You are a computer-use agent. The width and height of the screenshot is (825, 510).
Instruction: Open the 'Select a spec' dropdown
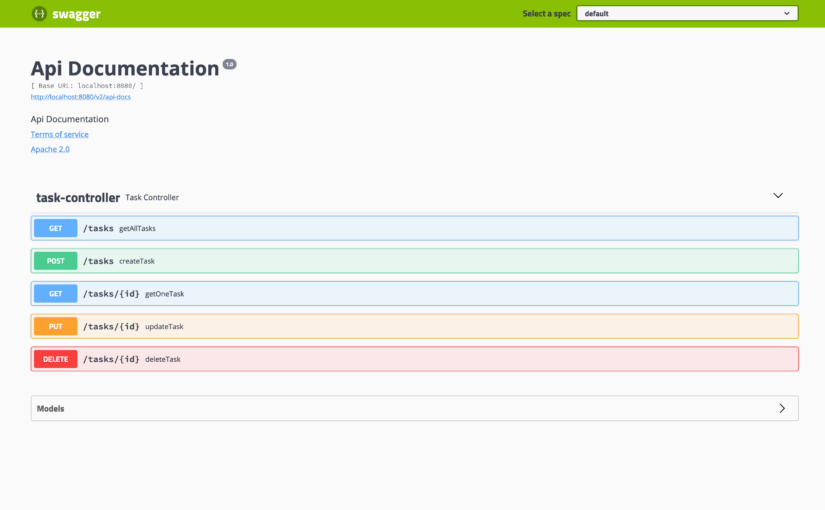click(x=686, y=14)
